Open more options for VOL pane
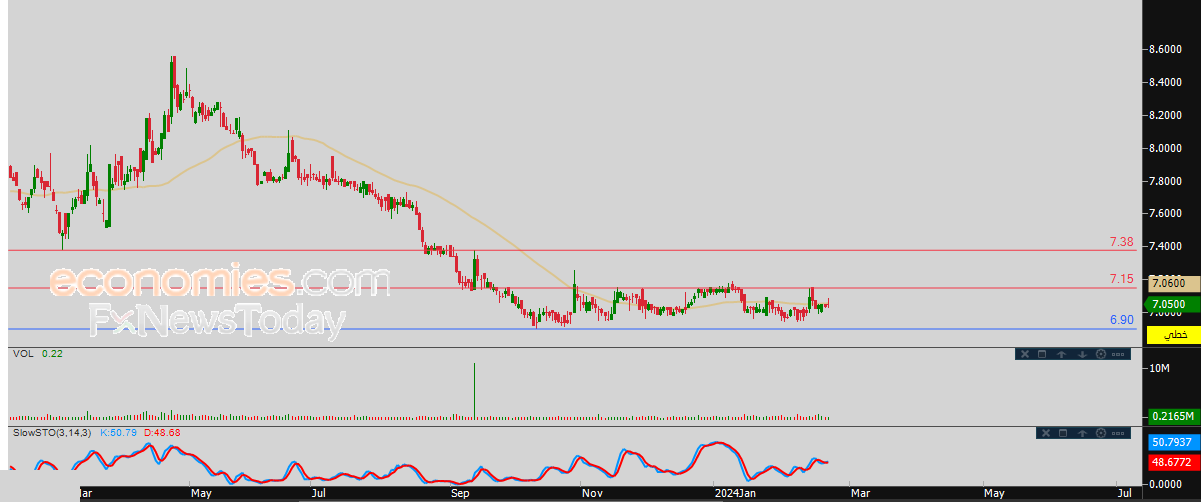1201x502 pixels. point(1118,354)
